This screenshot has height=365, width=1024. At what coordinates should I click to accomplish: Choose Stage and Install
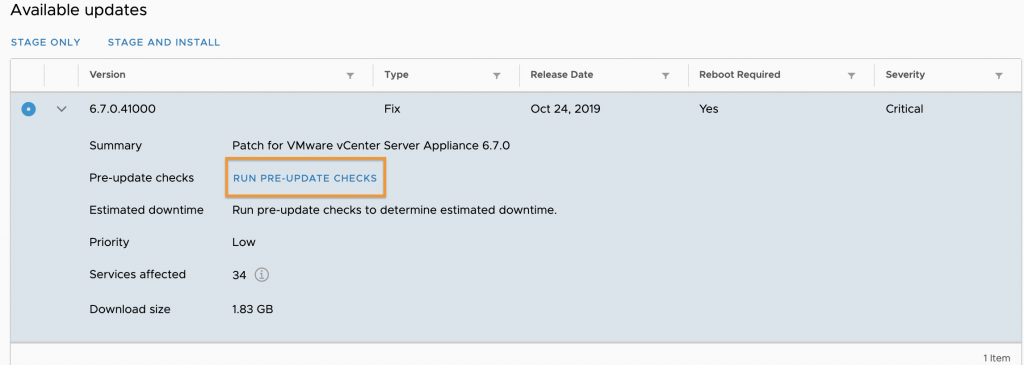click(164, 42)
